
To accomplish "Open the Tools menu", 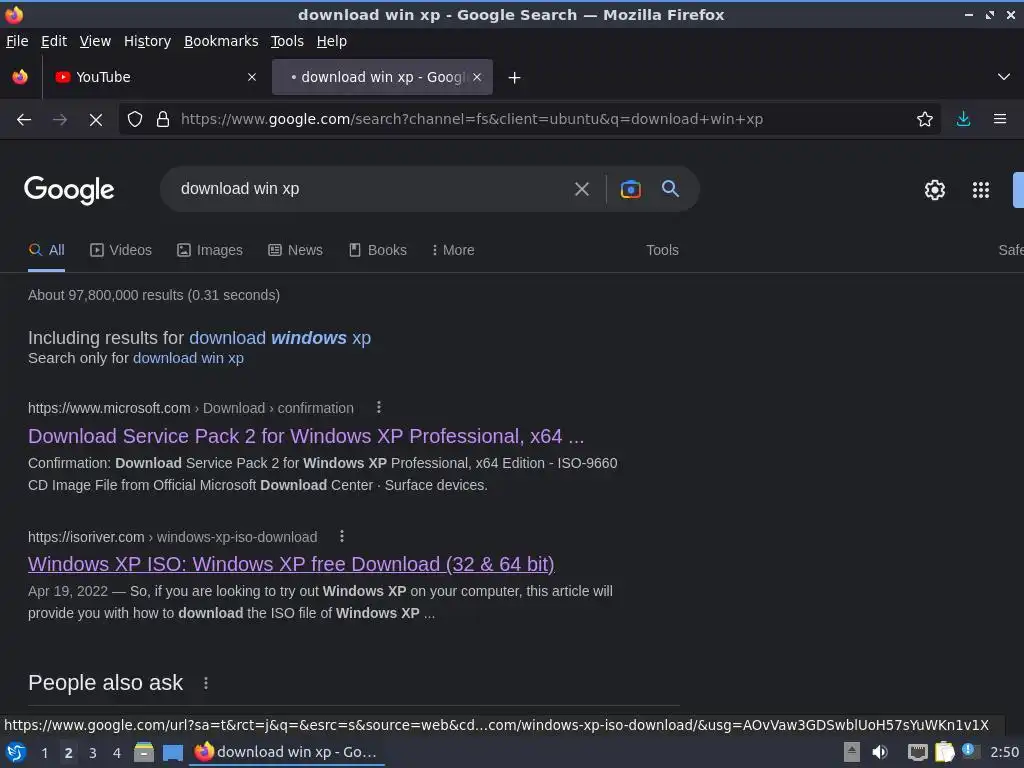I will coord(287,41).
